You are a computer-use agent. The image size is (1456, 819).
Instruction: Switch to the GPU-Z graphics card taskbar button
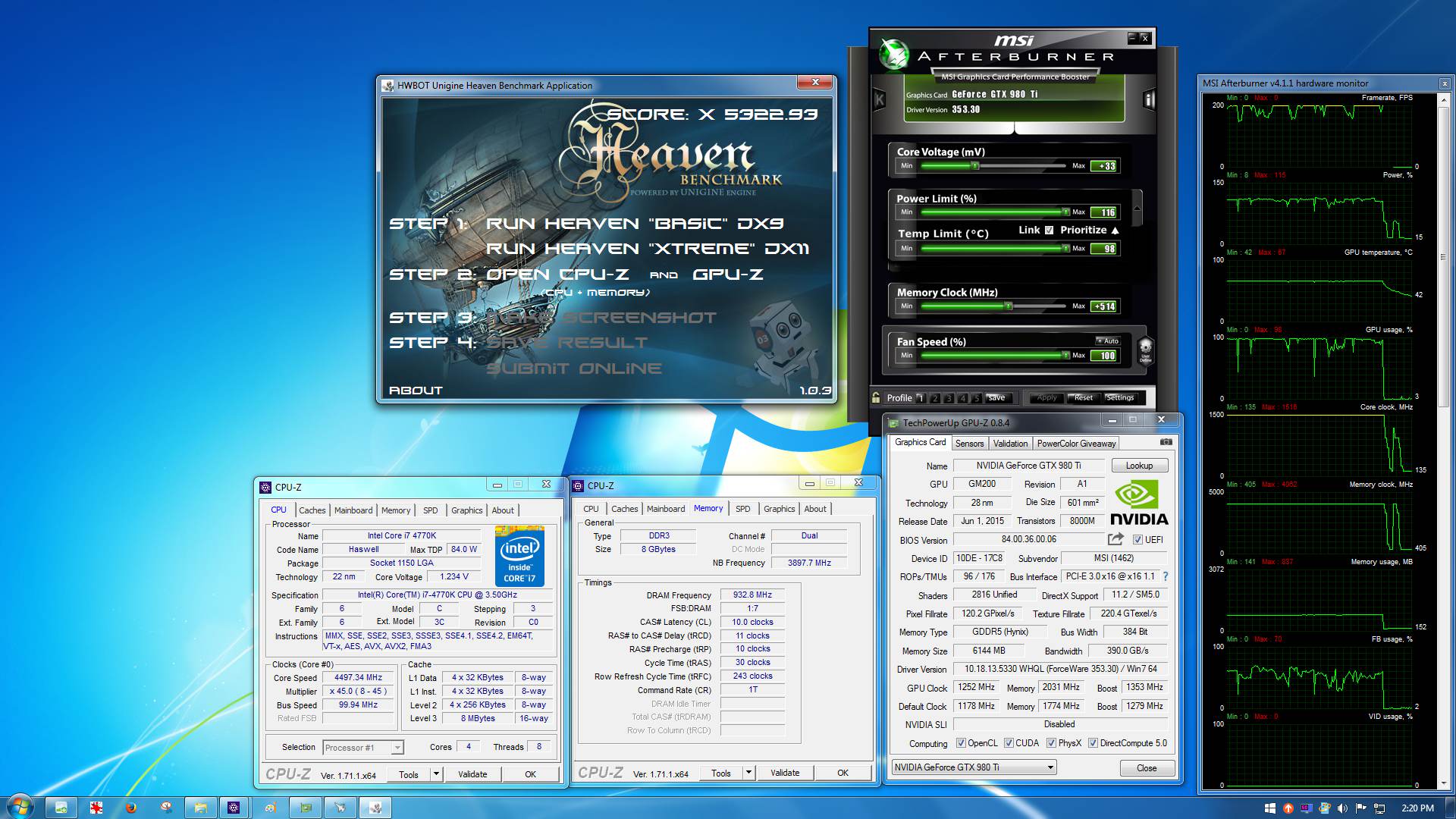click(x=306, y=808)
